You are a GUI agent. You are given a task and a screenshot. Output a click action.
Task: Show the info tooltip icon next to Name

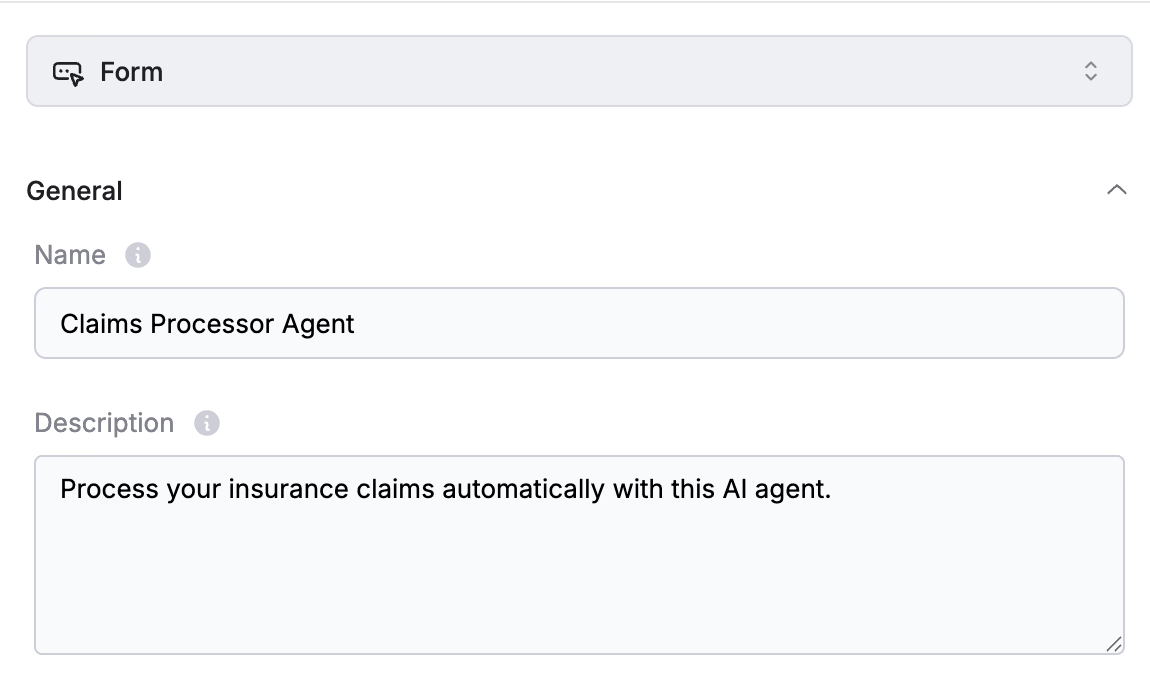pos(138,255)
